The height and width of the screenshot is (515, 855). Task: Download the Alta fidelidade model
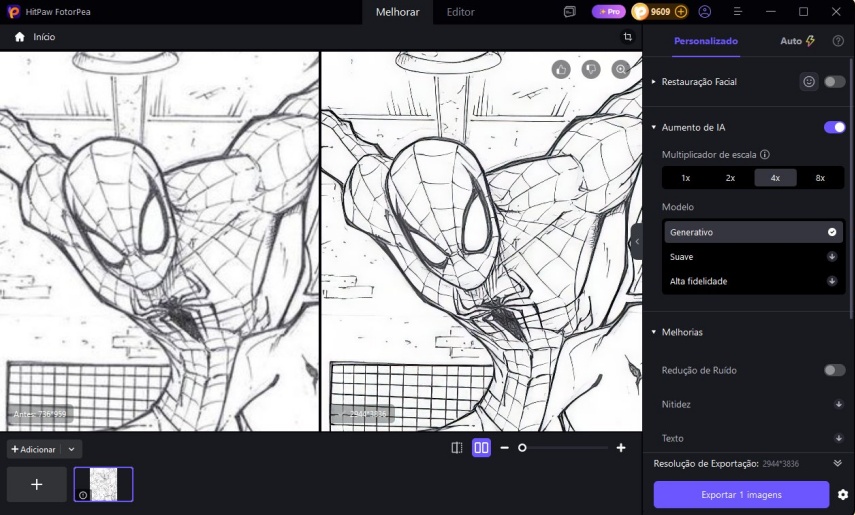[832, 281]
